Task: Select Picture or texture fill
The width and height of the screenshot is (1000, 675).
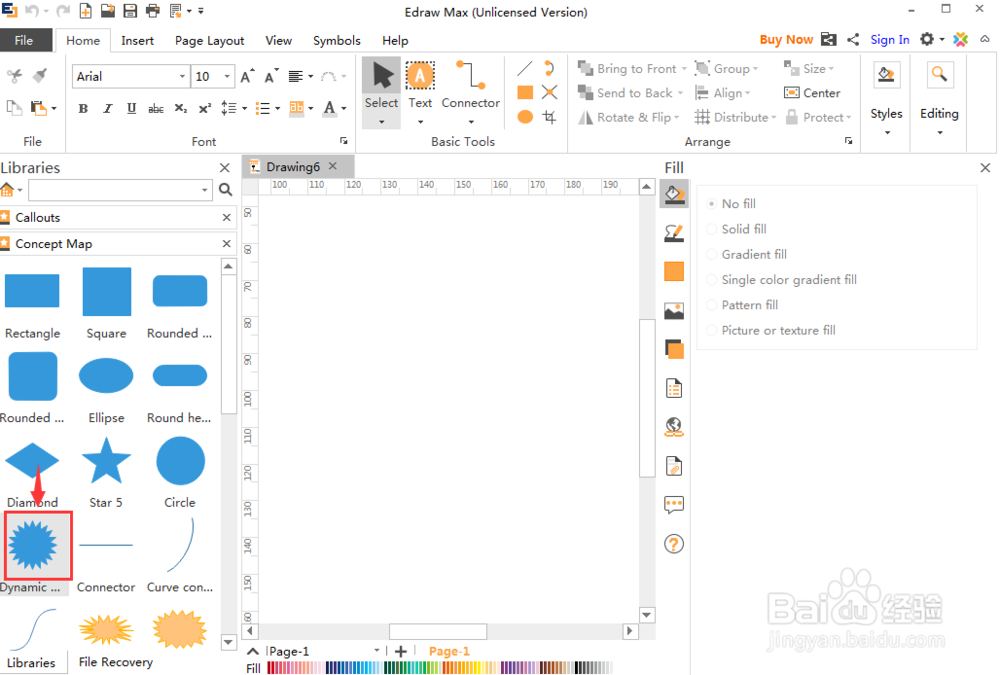Action: (771, 330)
